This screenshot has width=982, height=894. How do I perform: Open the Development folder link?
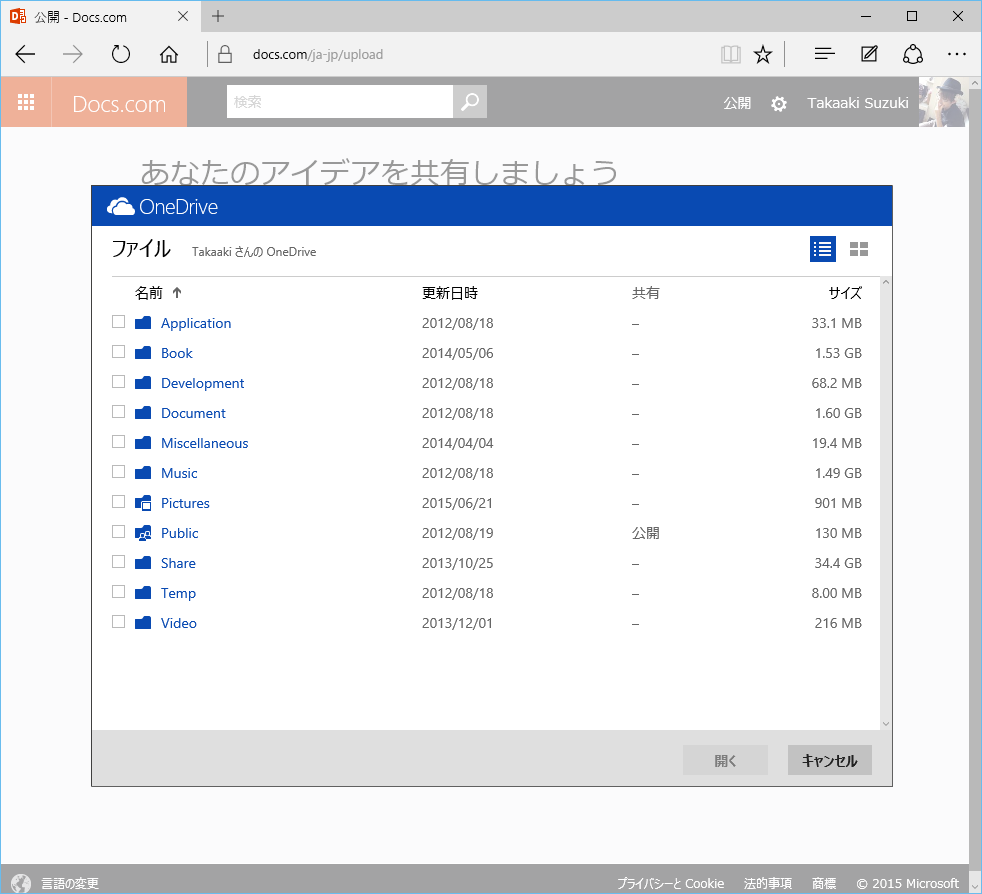click(x=202, y=383)
